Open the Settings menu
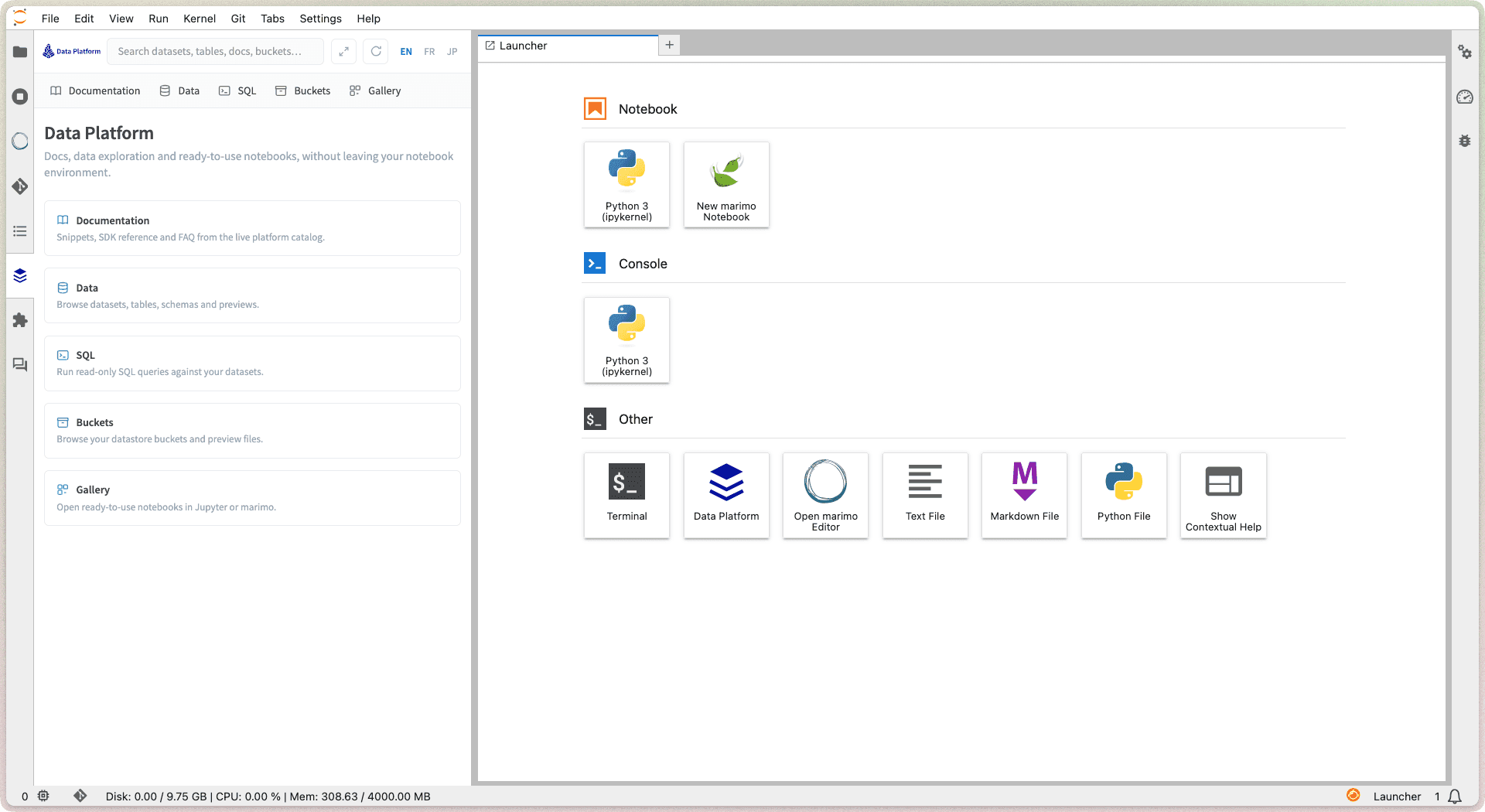 (321, 19)
